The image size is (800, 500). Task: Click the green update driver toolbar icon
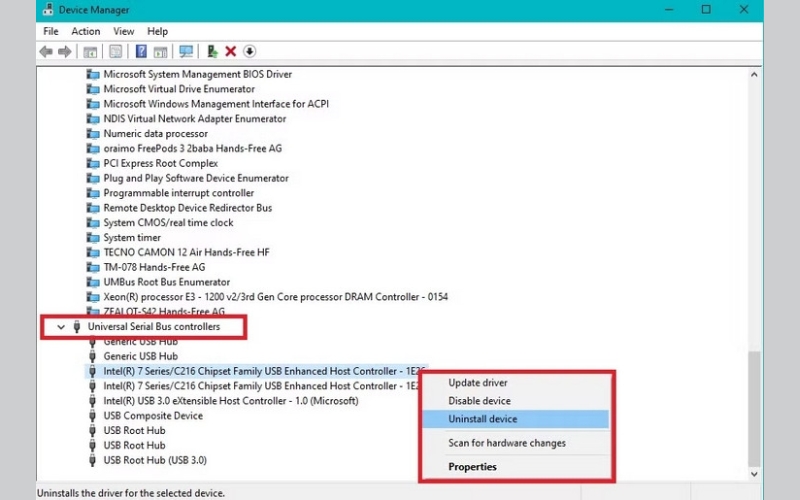pos(212,52)
